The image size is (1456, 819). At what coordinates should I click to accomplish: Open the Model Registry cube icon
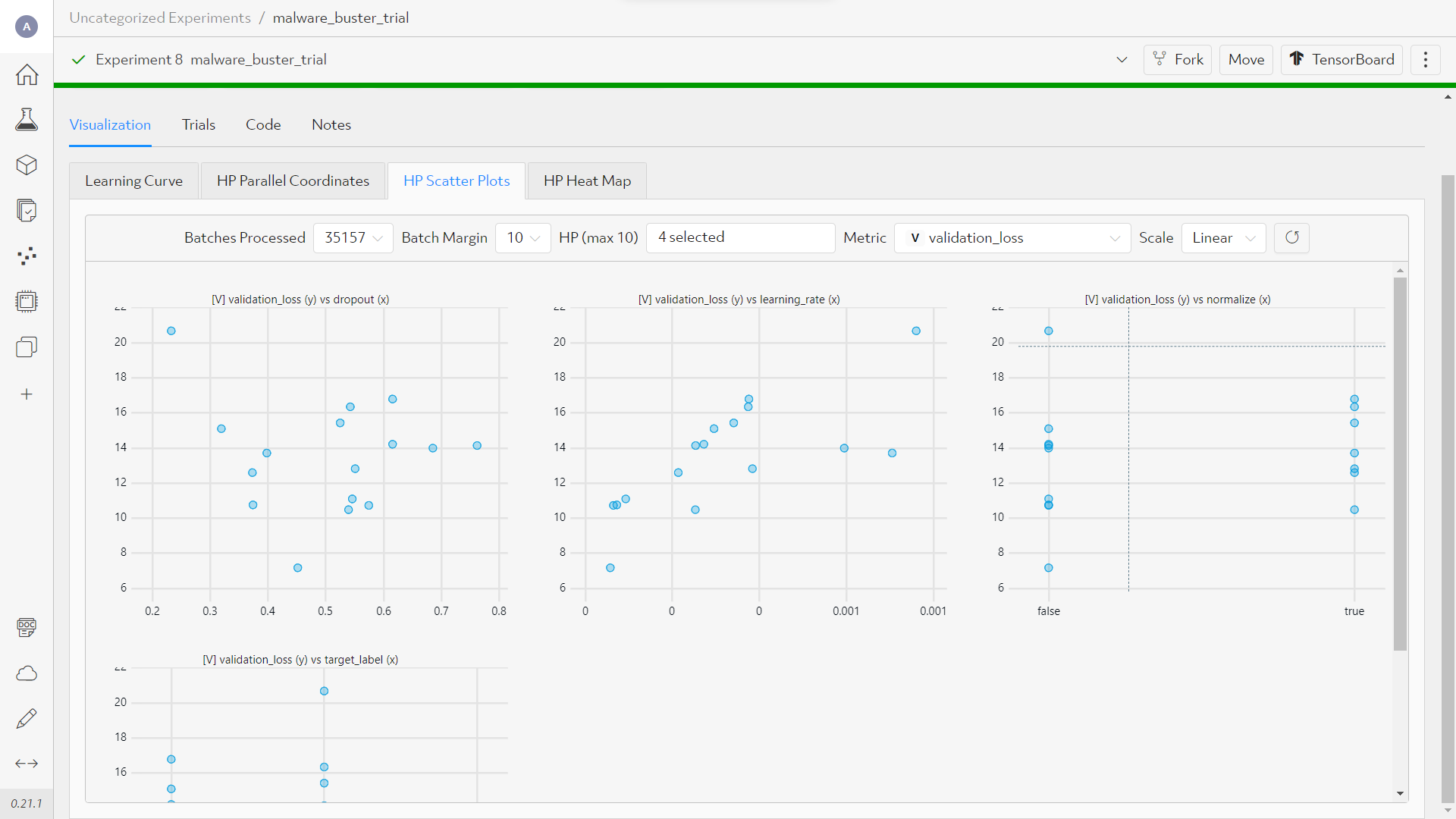[x=27, y=165]
